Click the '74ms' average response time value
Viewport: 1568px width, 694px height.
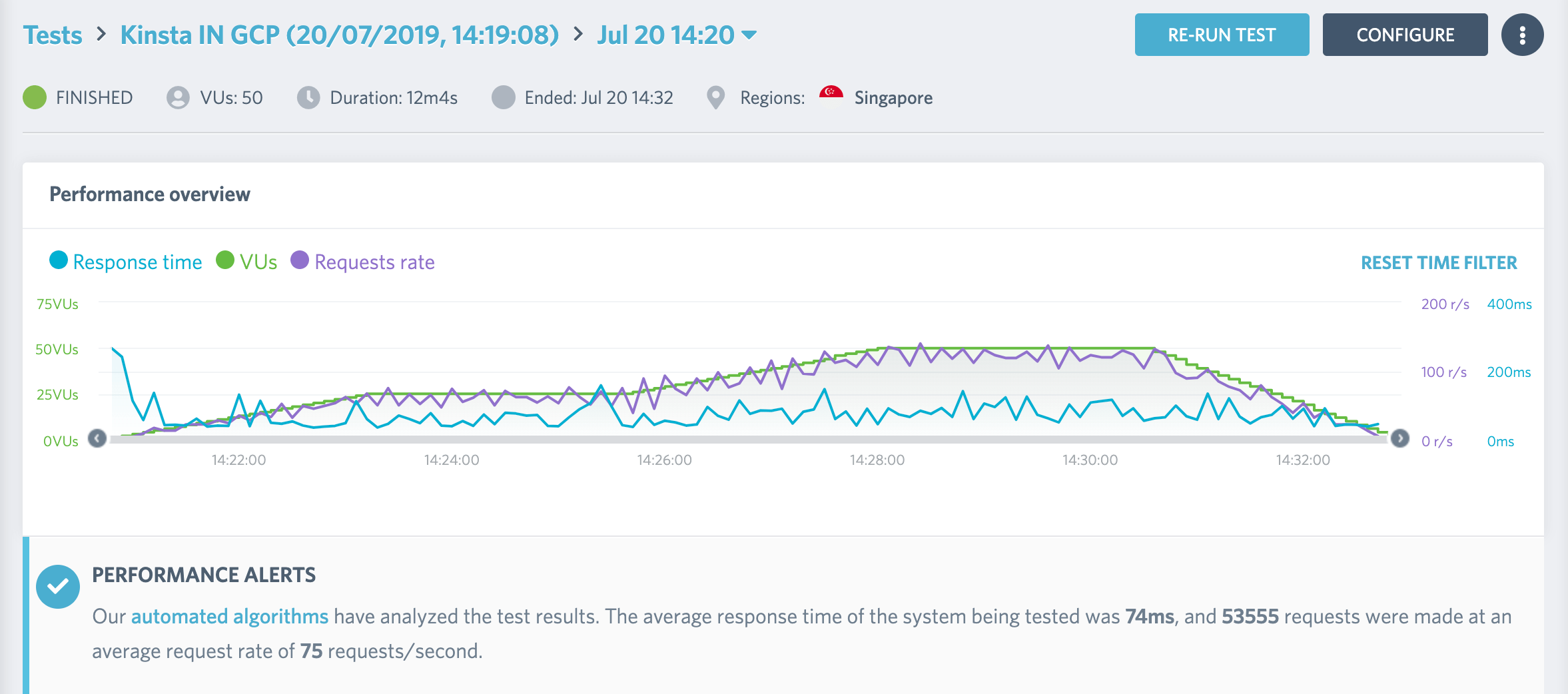tap(1150, 616)
